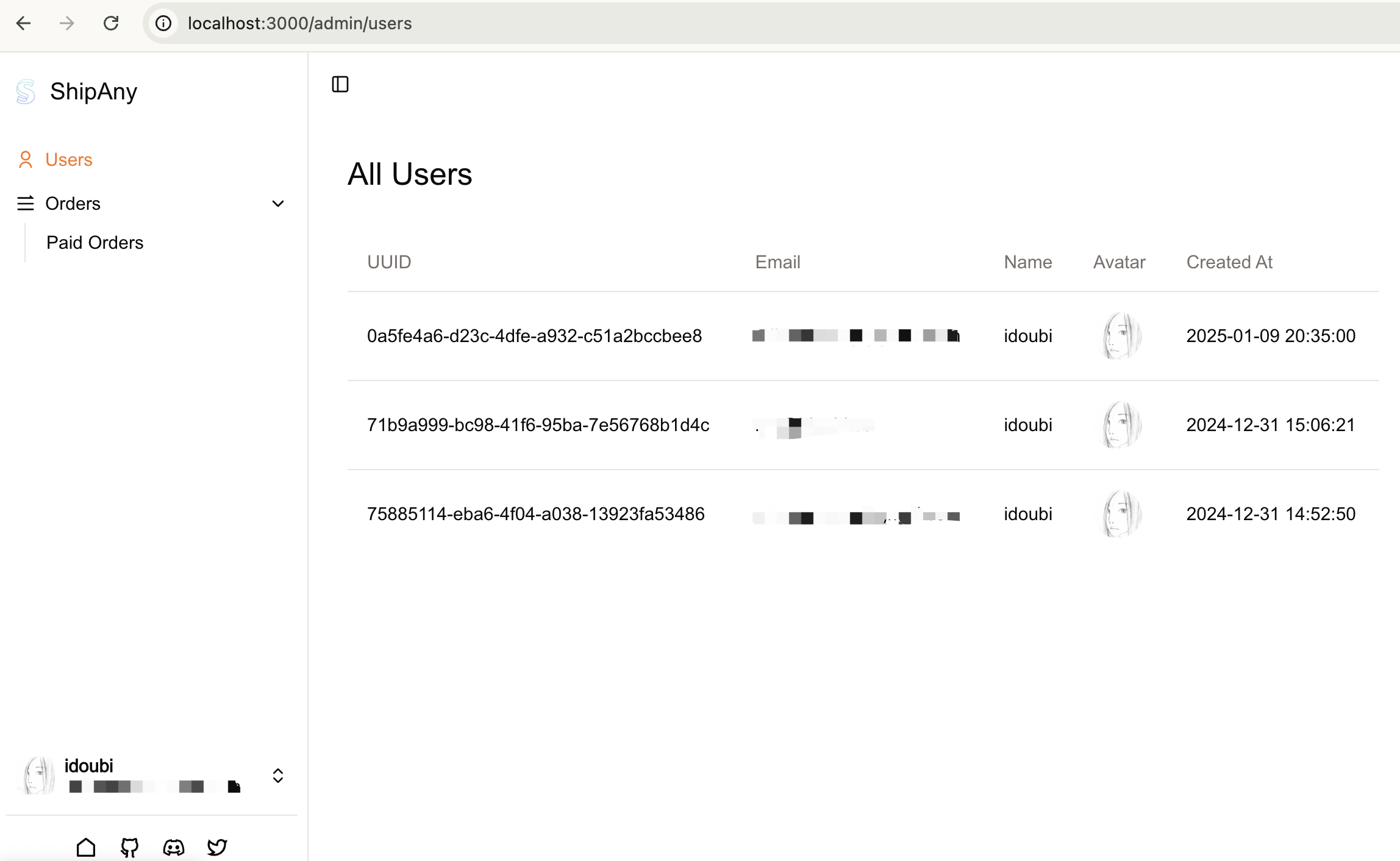Open the GitHub icon link

pyautogui.click(x=129, y=848)
